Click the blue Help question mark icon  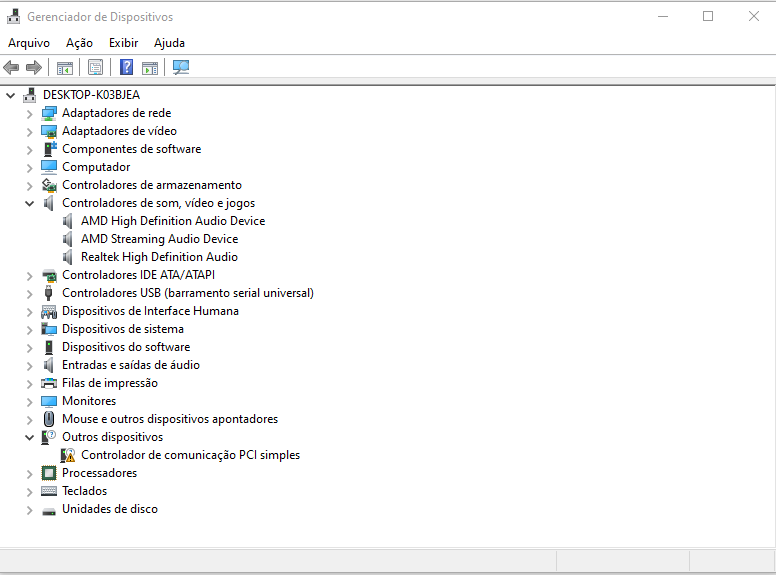127,67
